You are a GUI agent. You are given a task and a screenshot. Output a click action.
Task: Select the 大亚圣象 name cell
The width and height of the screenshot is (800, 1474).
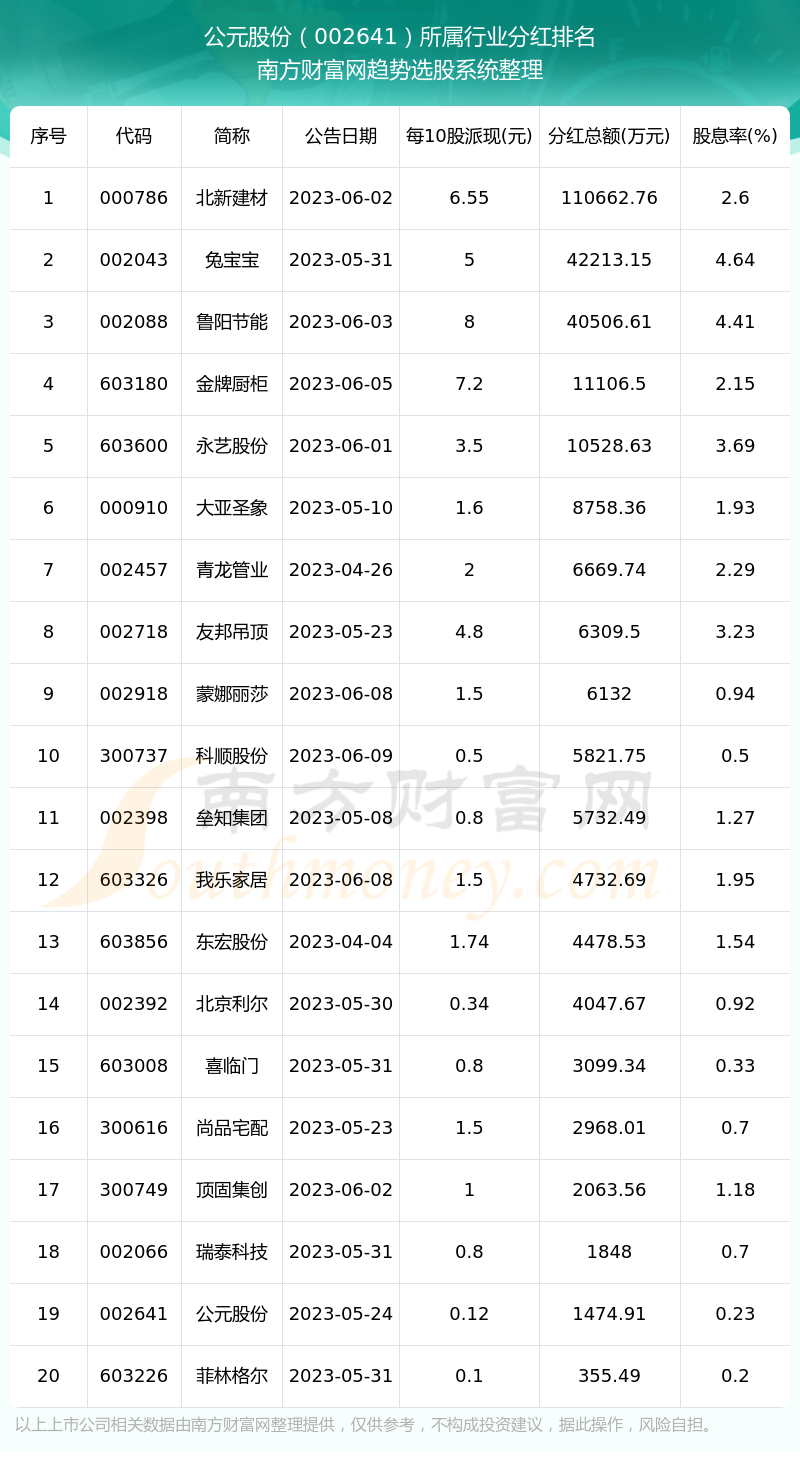232,508
